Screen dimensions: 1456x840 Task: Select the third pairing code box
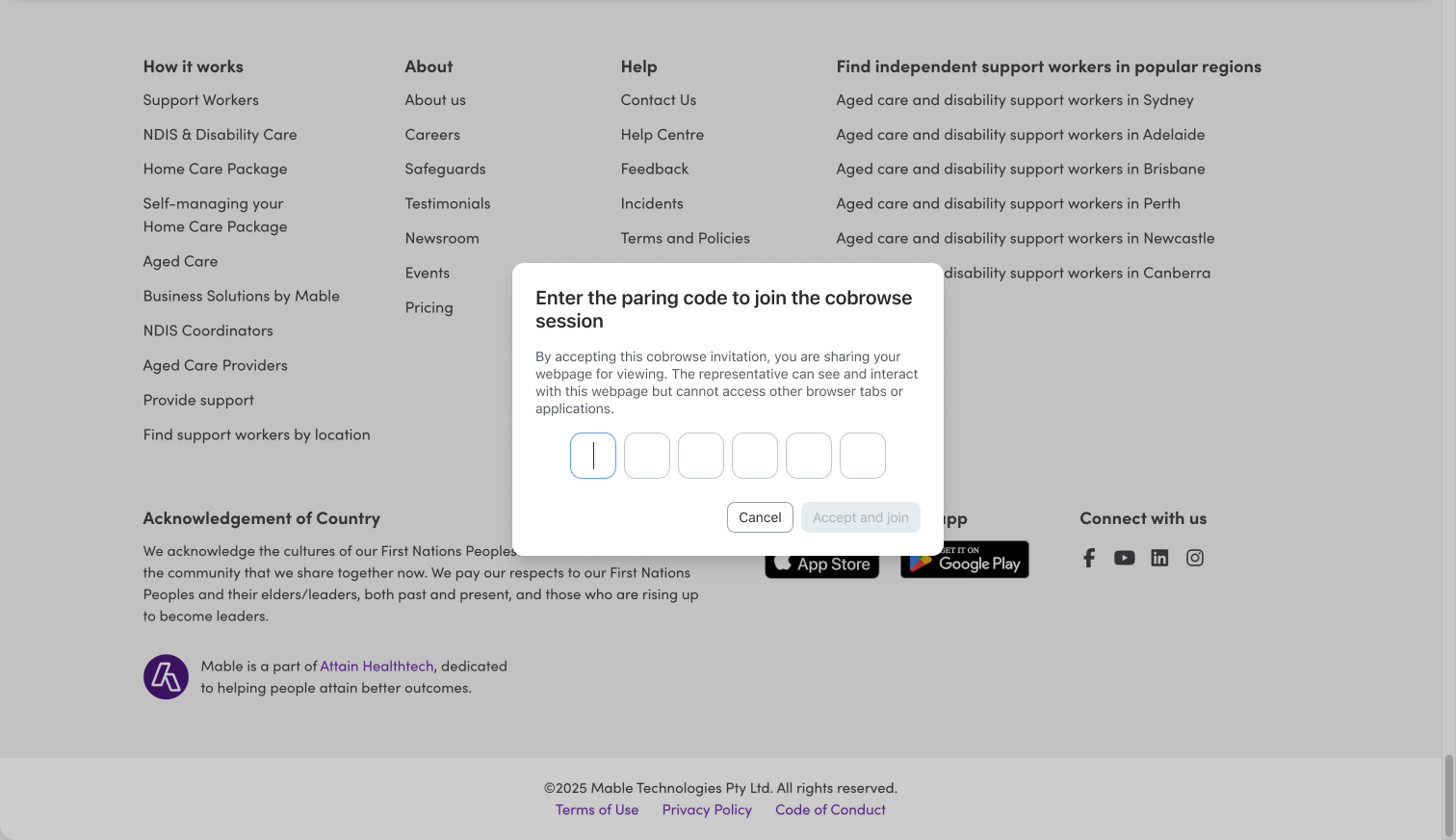701,456
